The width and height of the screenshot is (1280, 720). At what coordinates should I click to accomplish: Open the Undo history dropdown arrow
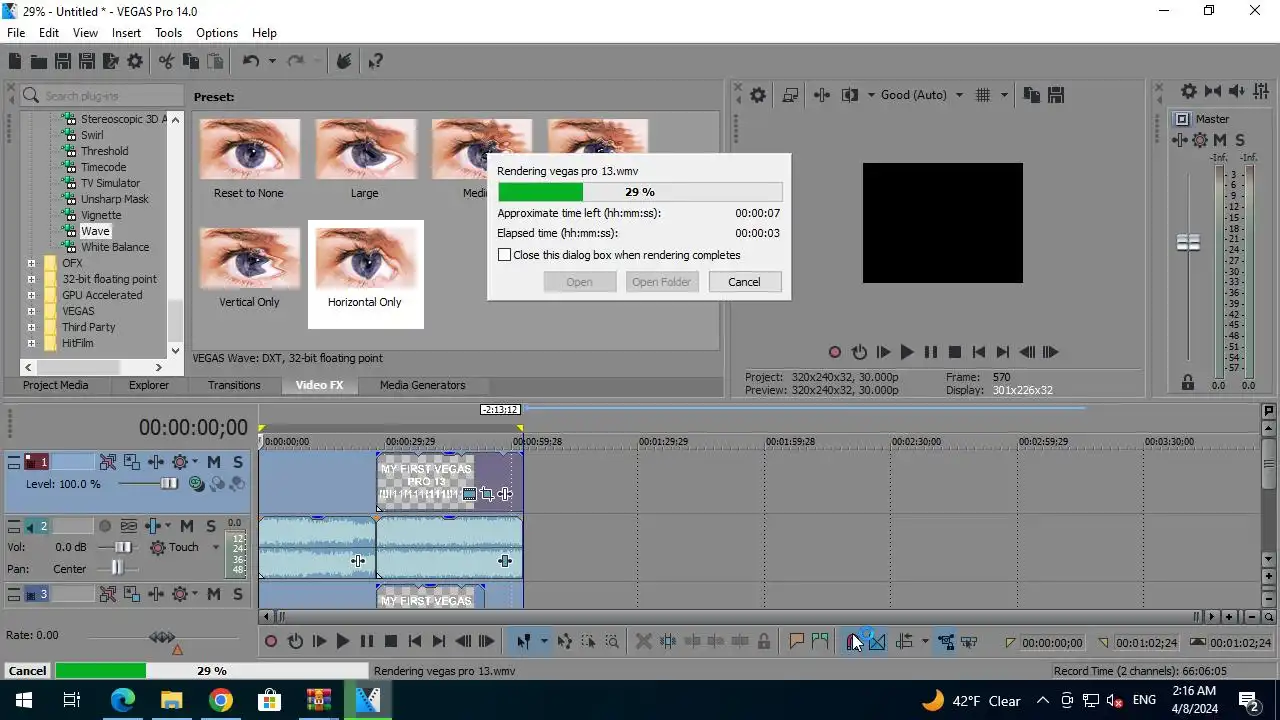click(272, 62)
